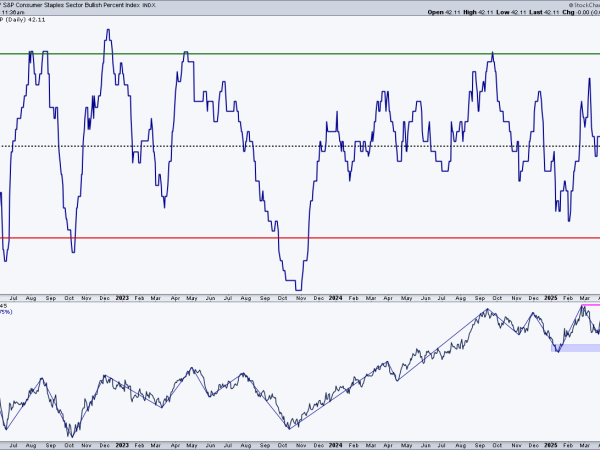Click the Open 42.11 value in header
This screenshot has height=450, width=600.
(x=444, y=12)
